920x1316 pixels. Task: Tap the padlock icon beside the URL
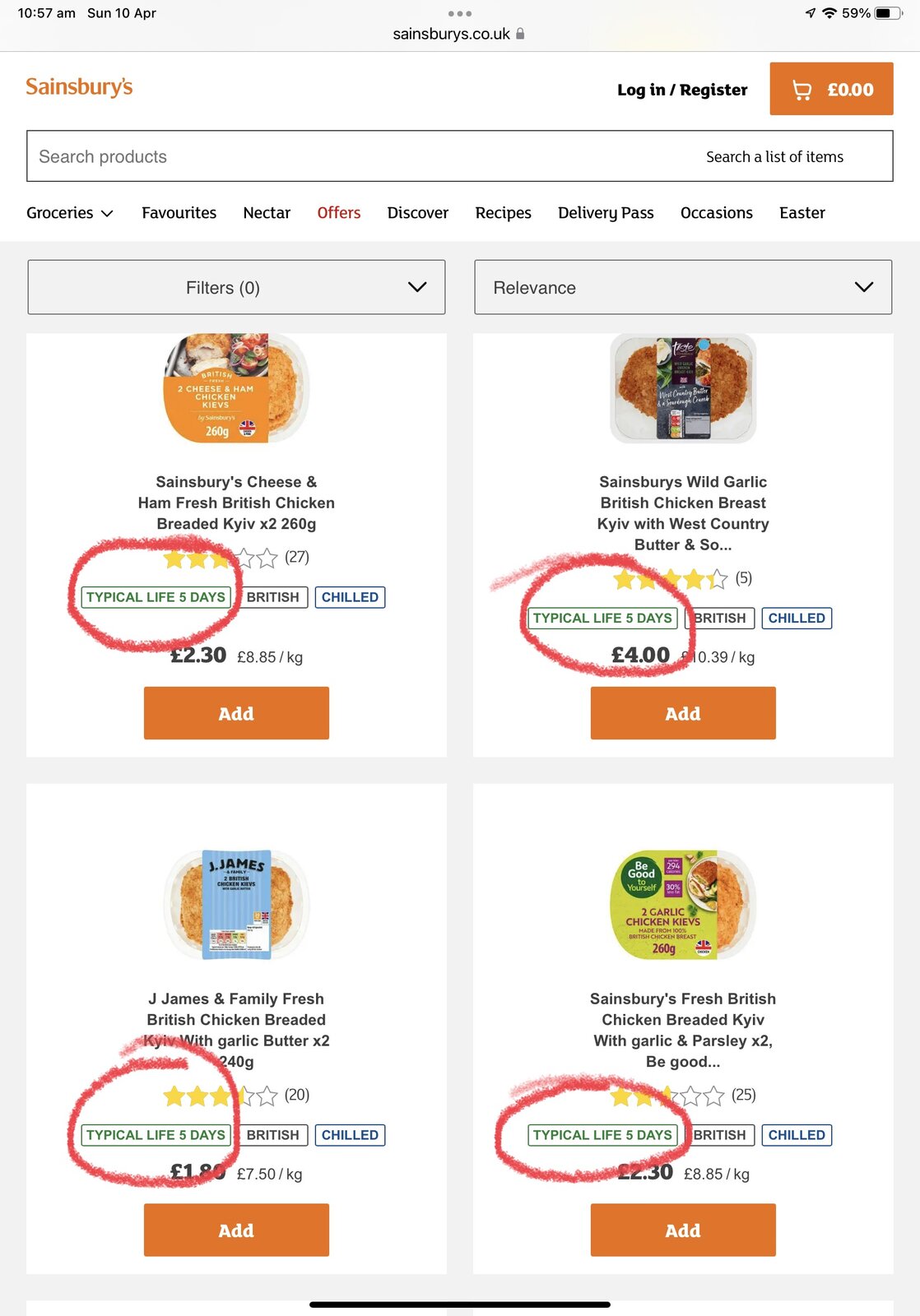520,34
